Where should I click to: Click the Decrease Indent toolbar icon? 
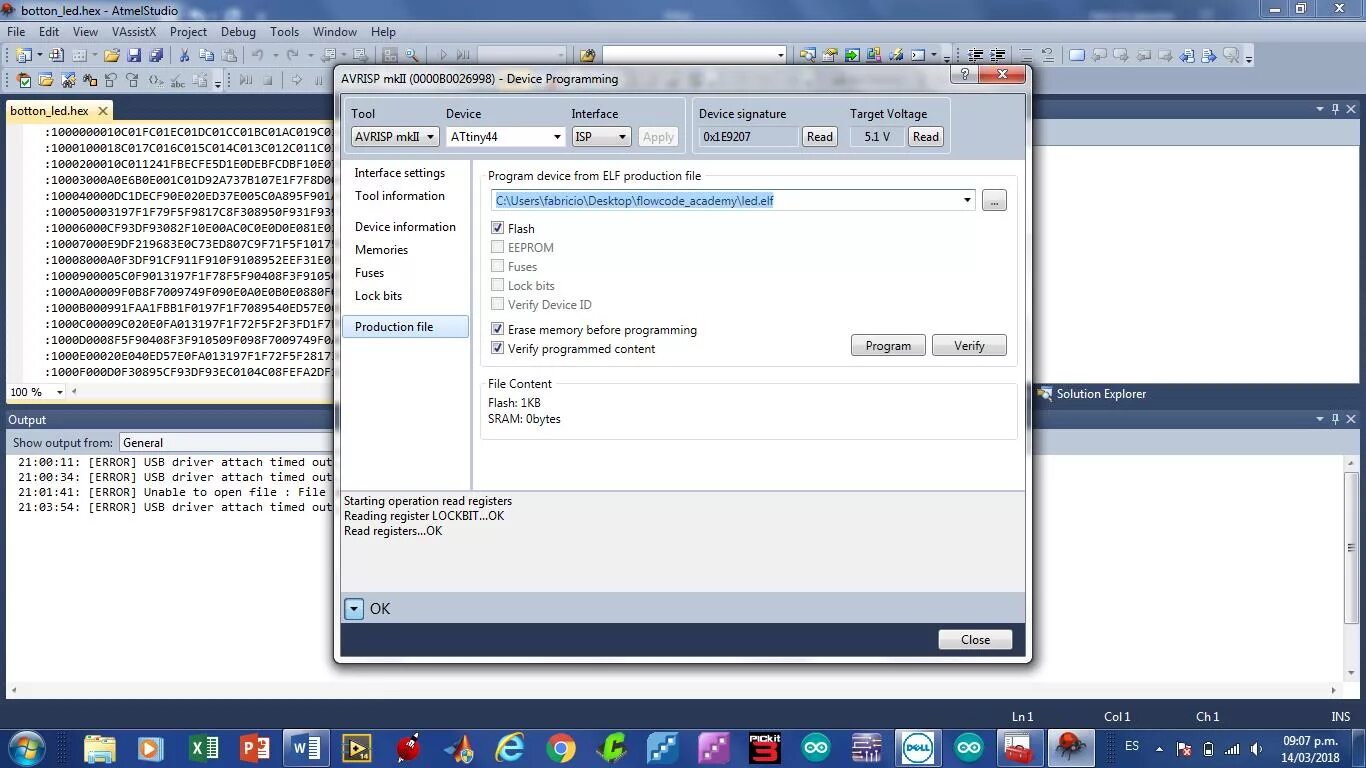click(975, 55)
